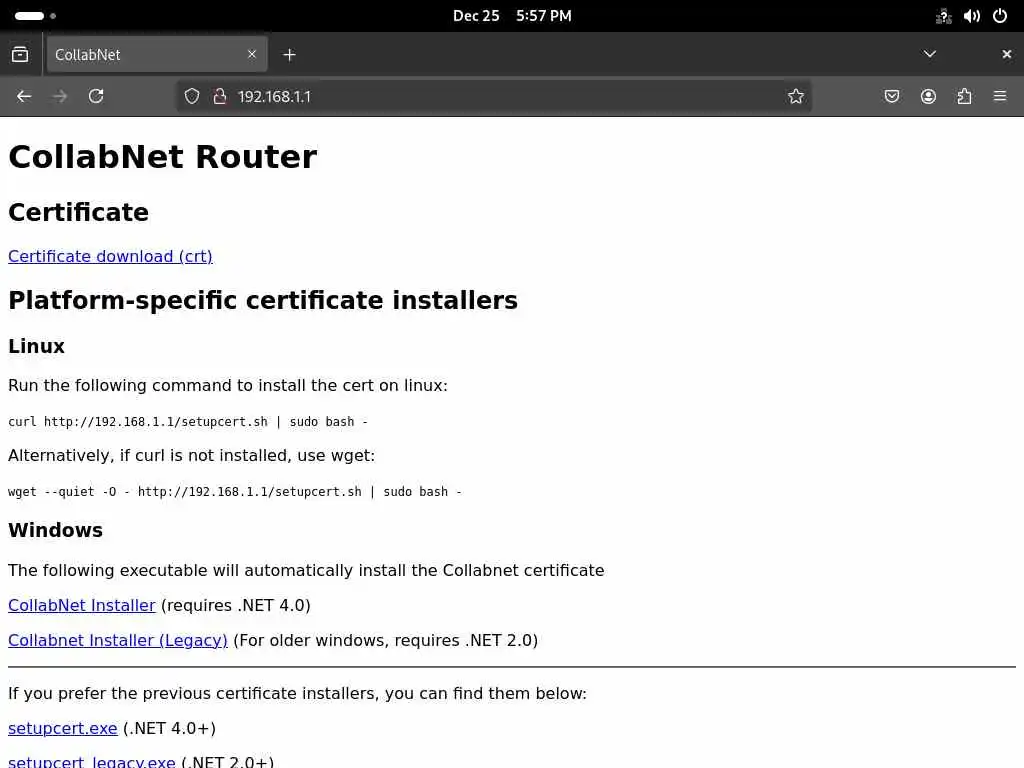The height and width of the screenshot is (768, 1024).
Task: Focus the address bar showing 192.168.1.1
Action: pos(493,97)
